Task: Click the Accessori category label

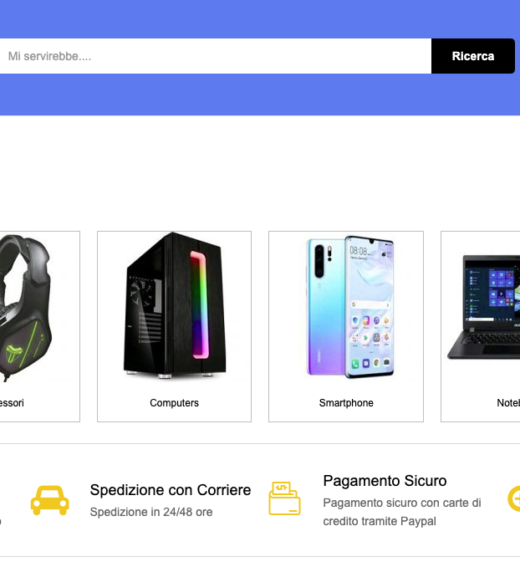Action: [x=12, y=403]
